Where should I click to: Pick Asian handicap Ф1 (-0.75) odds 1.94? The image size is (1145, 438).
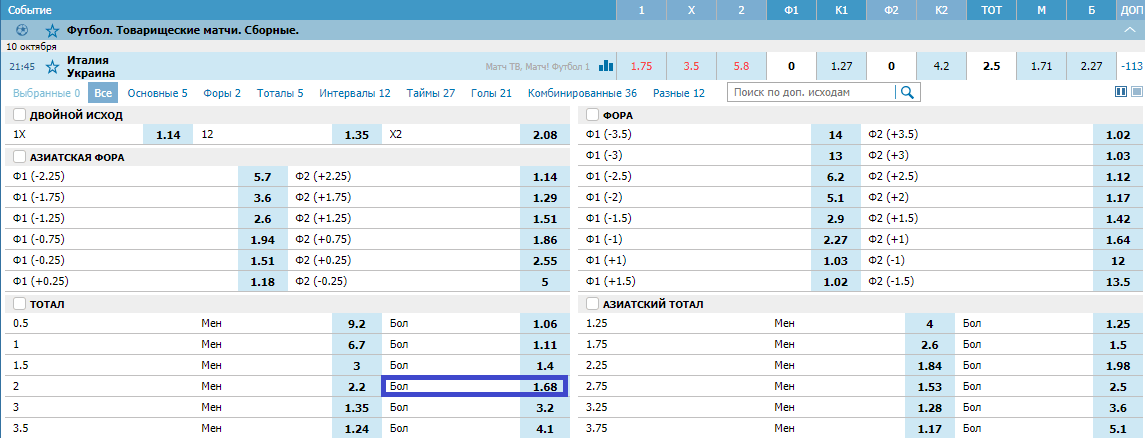point(263,239)
